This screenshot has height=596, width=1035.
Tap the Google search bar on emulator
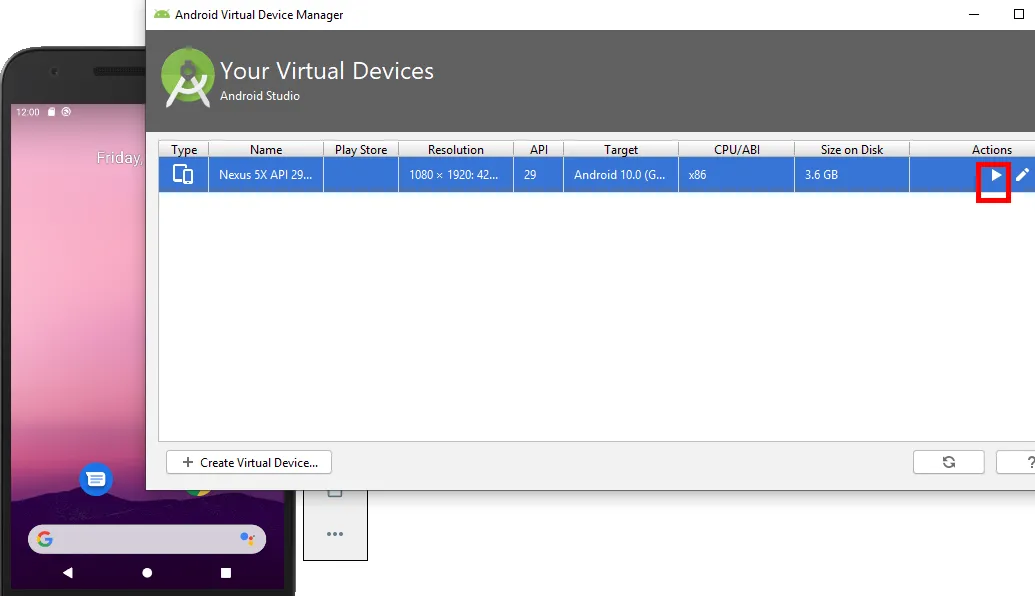click(147, 539)
